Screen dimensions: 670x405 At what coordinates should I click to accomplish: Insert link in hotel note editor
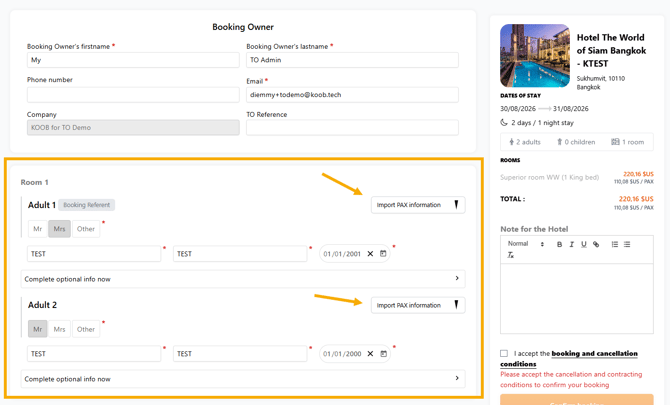coord(596,244)
